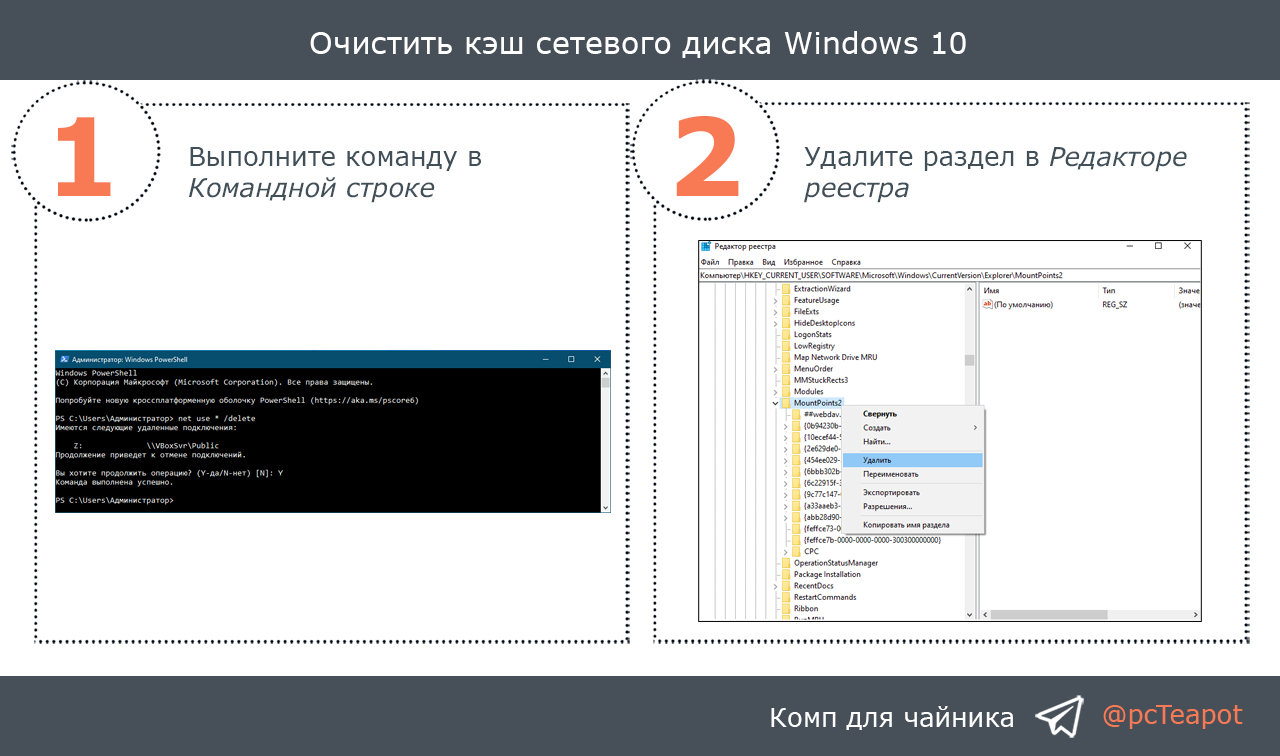Click the @pcTeapot channel link

click(1172, 715)
